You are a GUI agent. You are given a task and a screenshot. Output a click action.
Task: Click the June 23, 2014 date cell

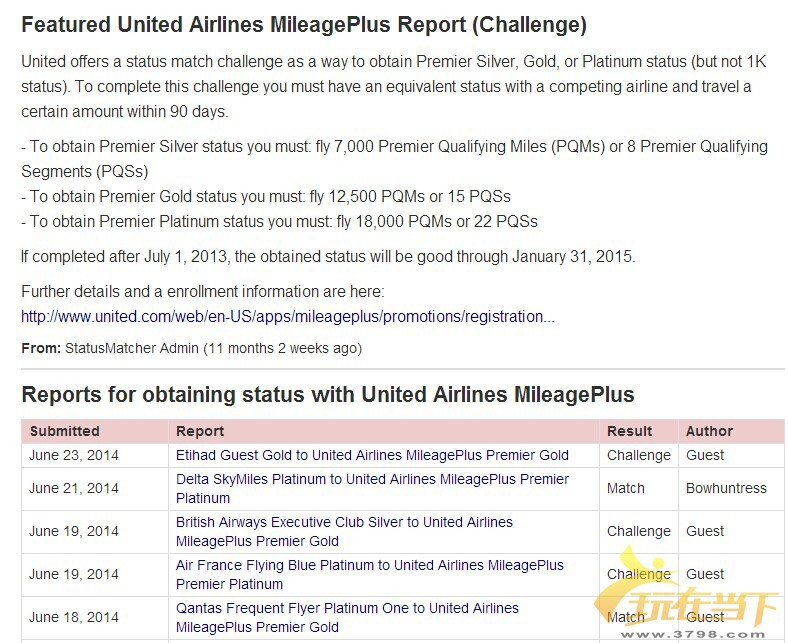pyautogui.click(x=74, y=455)
